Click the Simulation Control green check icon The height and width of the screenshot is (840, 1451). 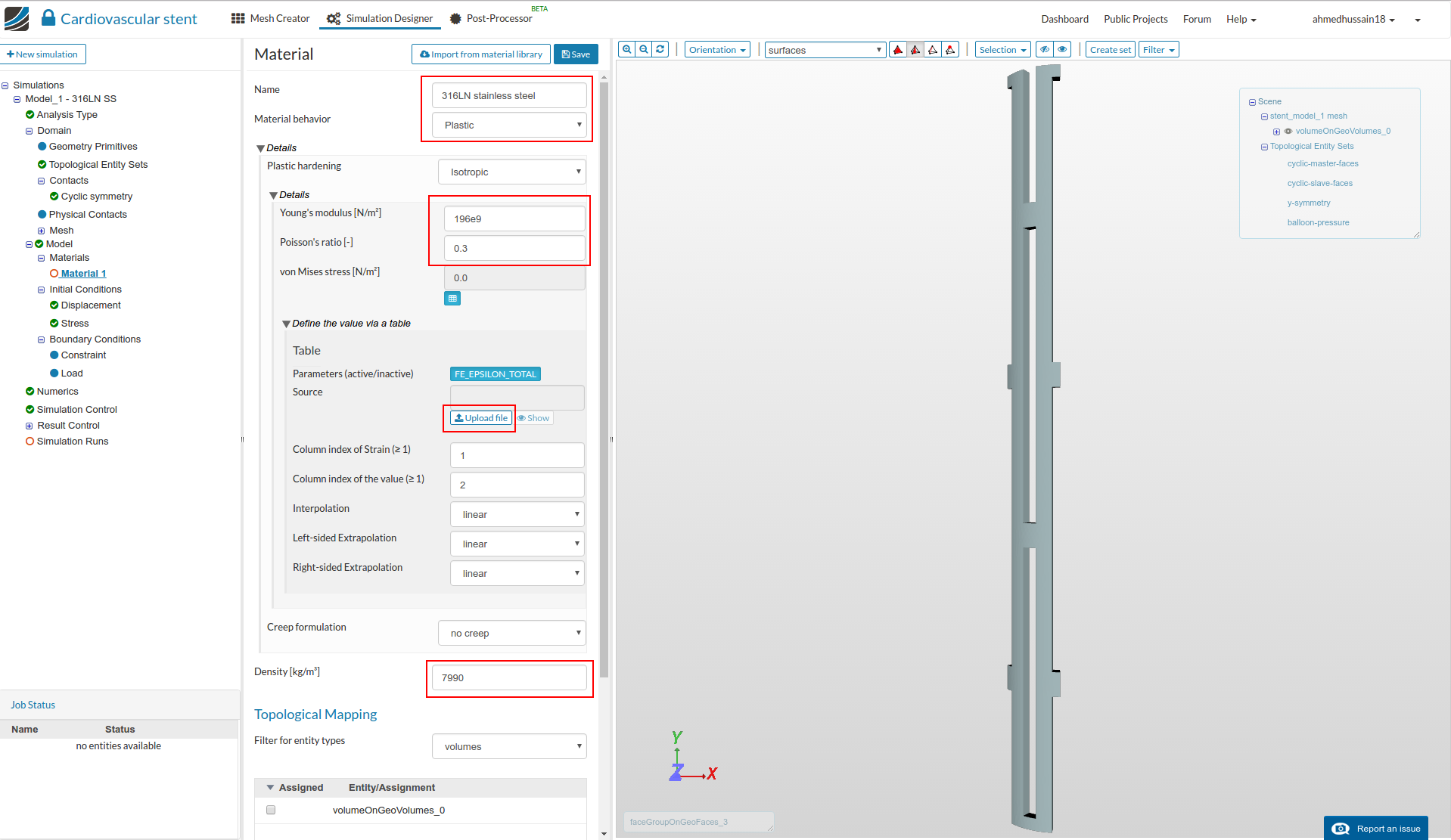(30, 410)
